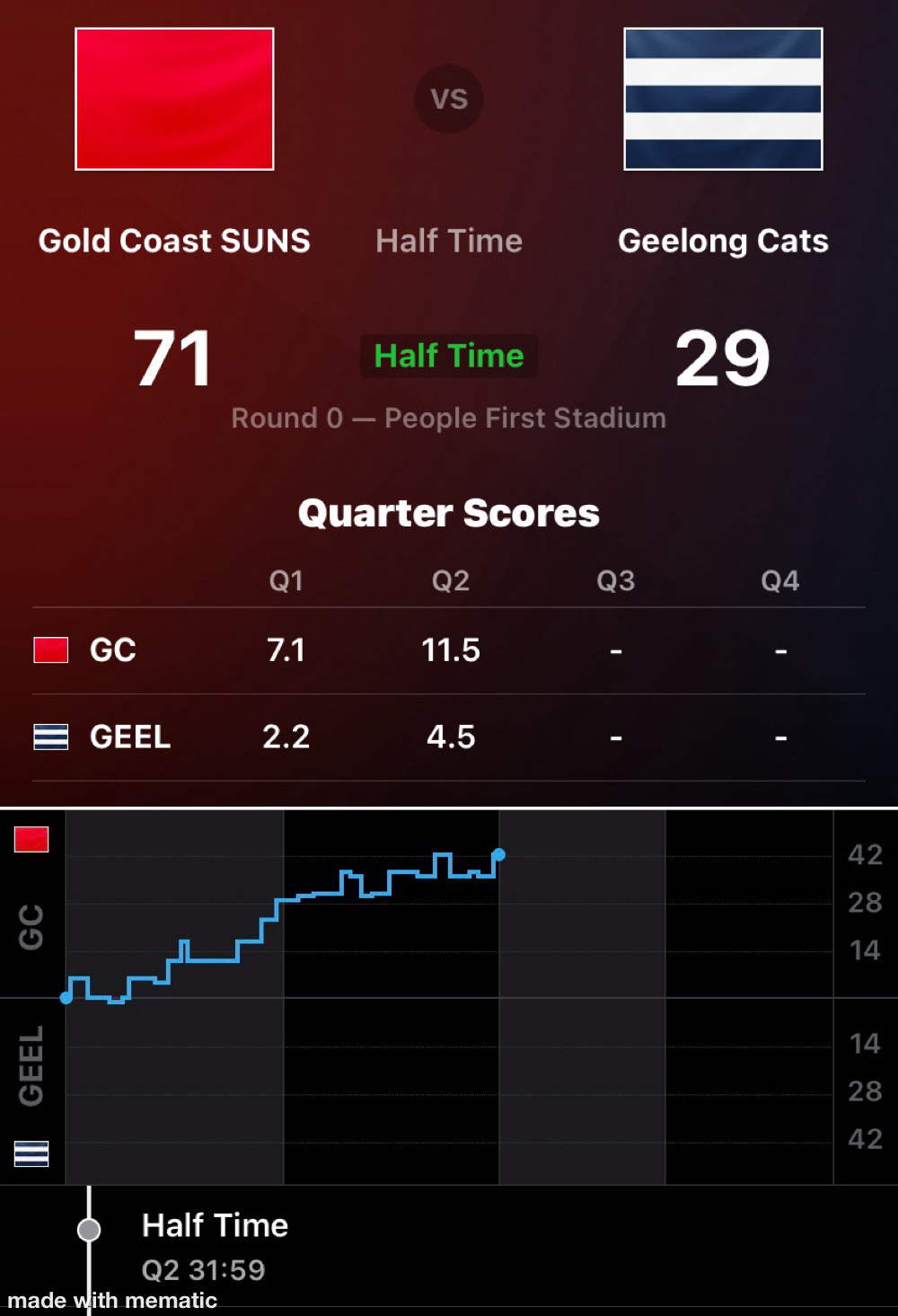Click the Gold Coast SUNS red flag
898x1316 pixels.
pyautogui.click(x=174, y=99)
